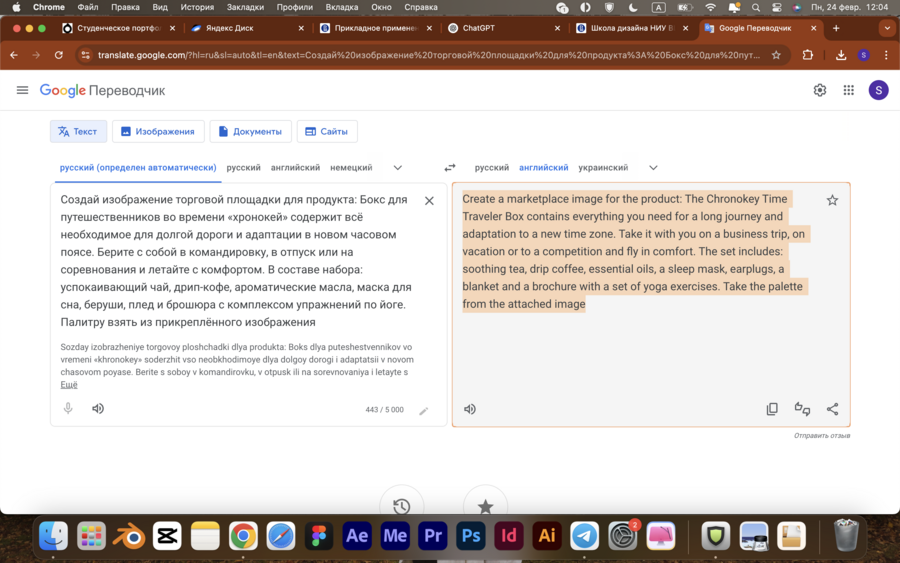Share the translation
Viewport: 900px width, 563px height.
(832, 409)
